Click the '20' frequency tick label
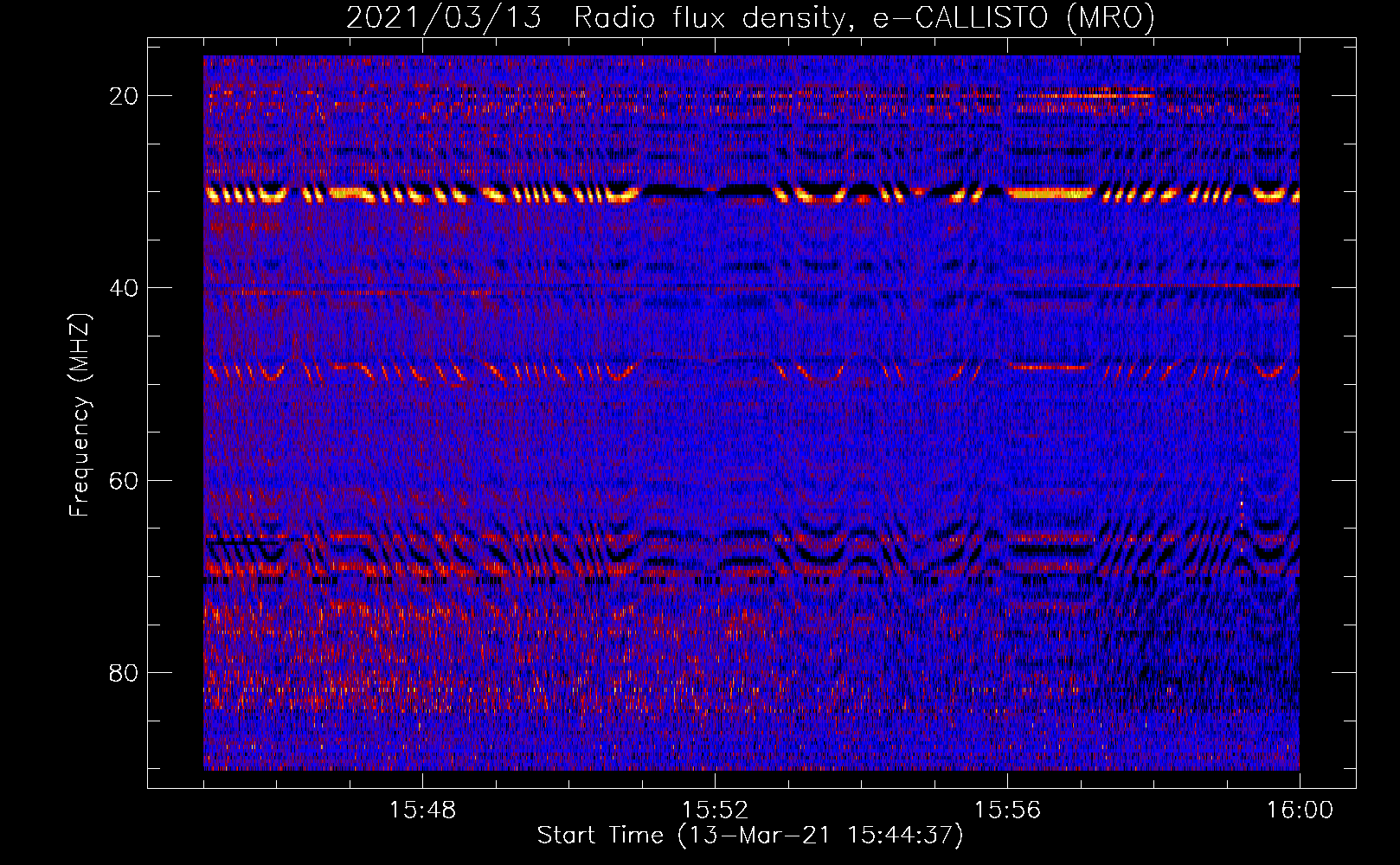Screen dimensions: 1400x865 [125, 95]
